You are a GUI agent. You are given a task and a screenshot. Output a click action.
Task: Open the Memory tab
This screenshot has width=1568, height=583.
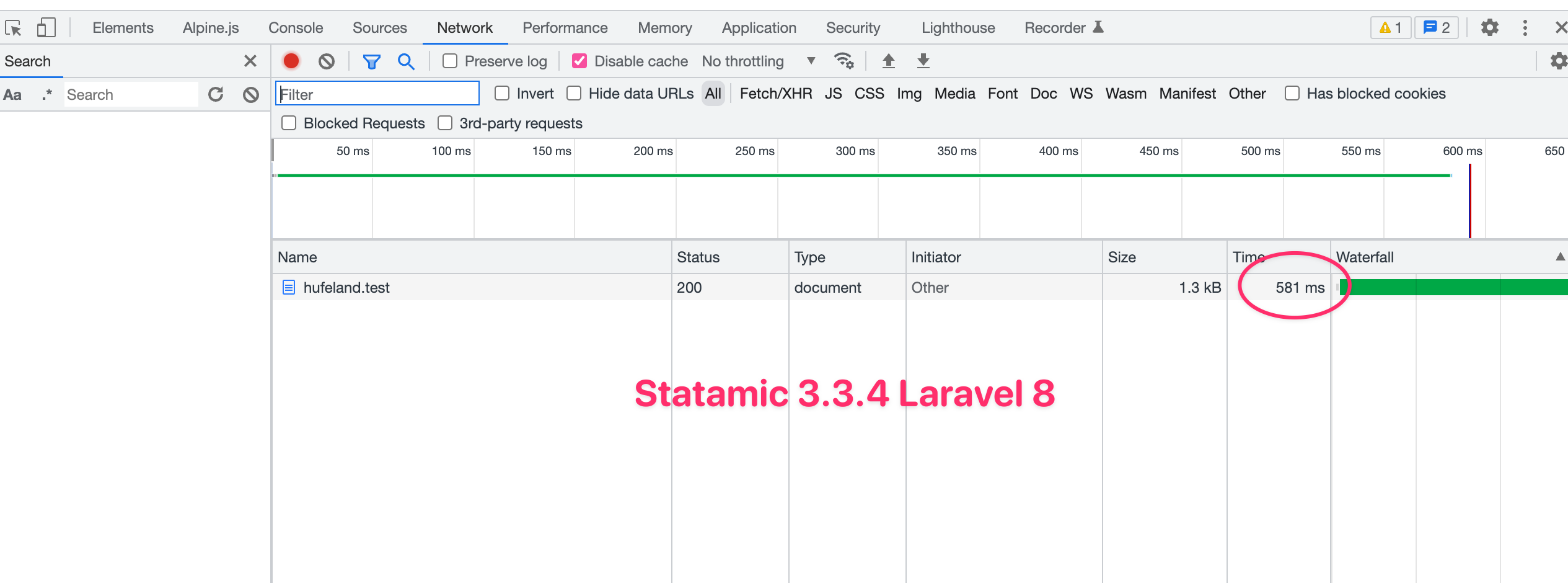665,28
